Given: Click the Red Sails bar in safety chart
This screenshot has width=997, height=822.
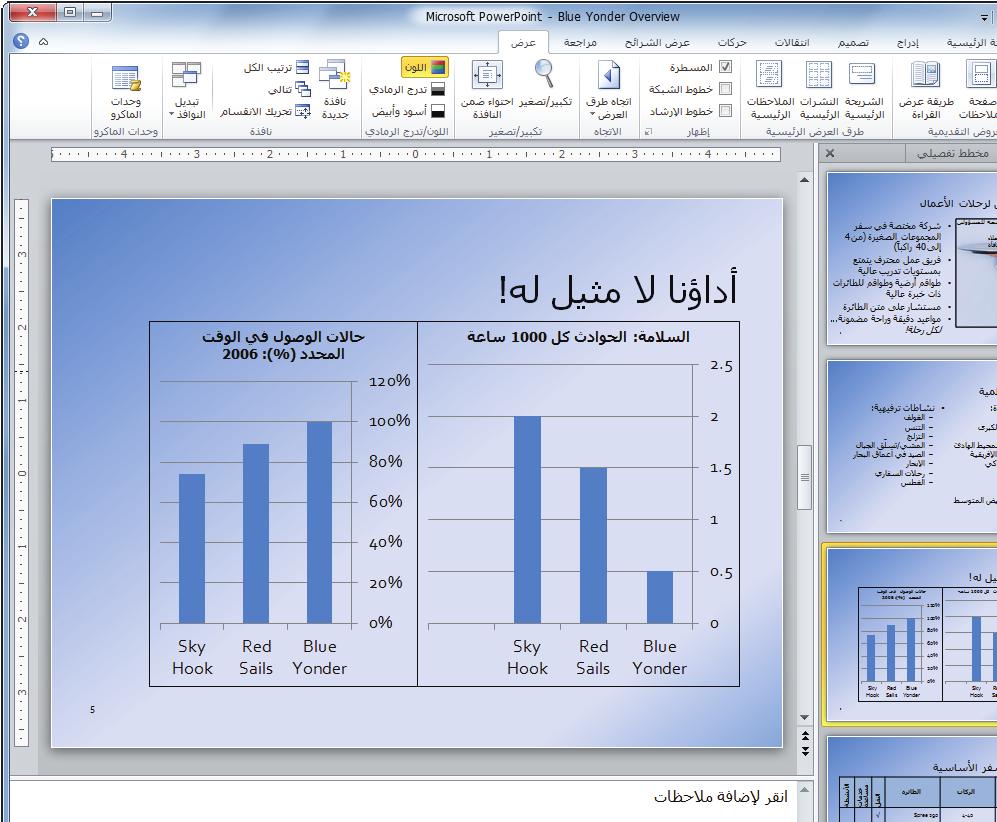Looking at the screenshot, I should pyautogui.click(x=593, y=545).
